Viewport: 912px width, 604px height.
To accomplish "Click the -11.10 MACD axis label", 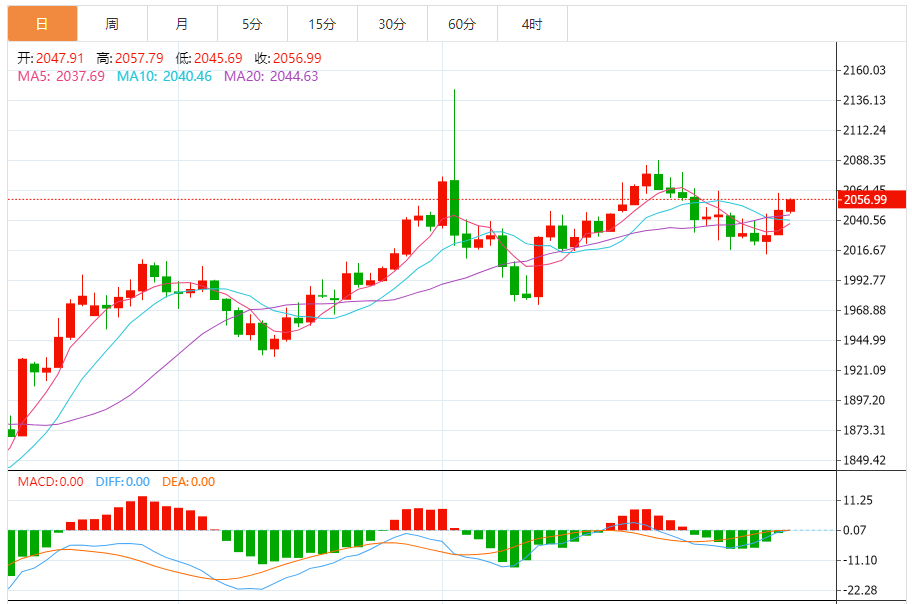I will 860,560.
